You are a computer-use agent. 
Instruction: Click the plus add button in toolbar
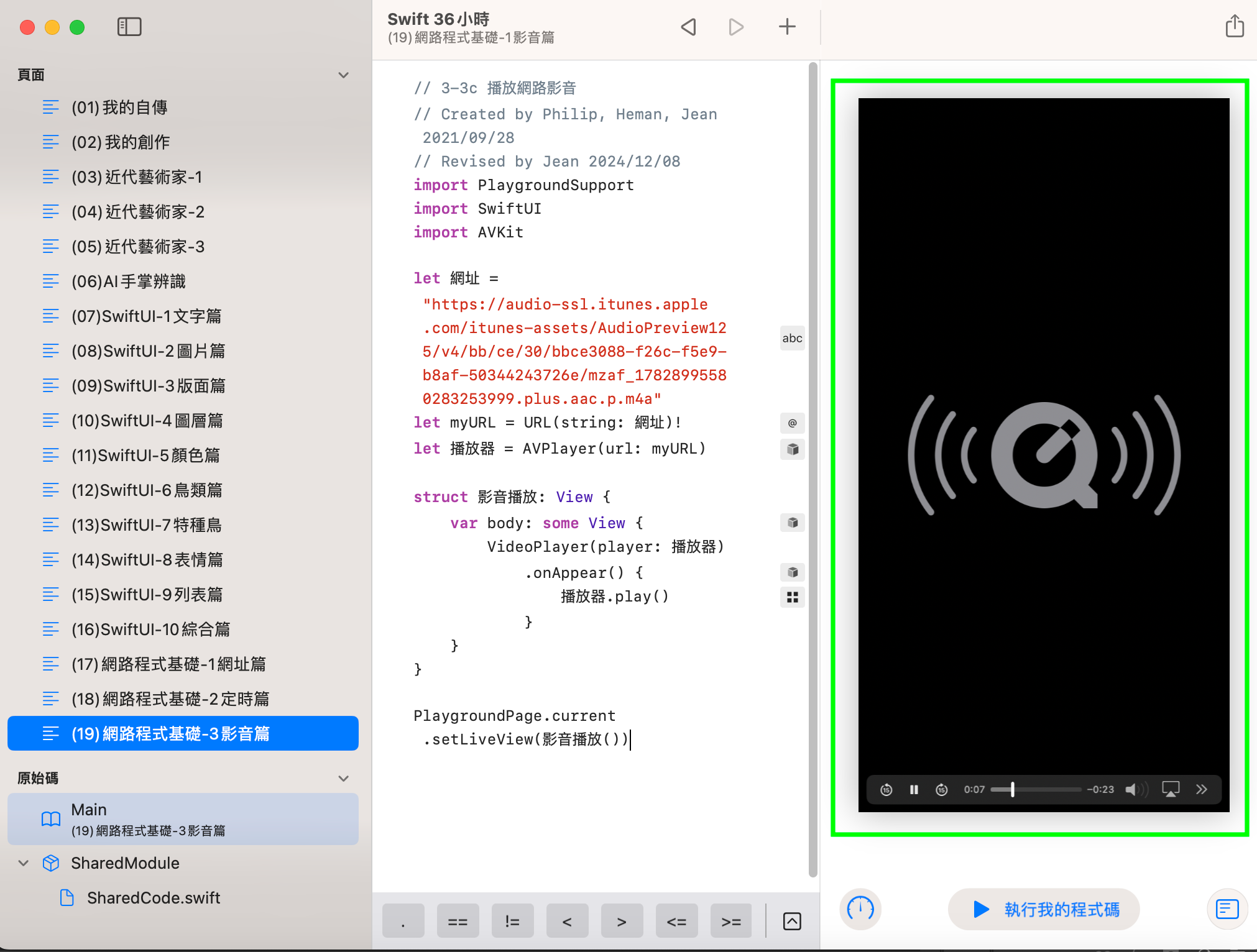(x=787, y=27)
